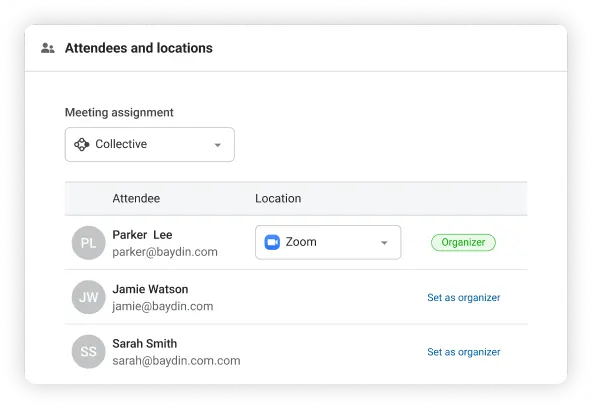
Task: Select Parker Lee's name
Action: tap(142, 235)
